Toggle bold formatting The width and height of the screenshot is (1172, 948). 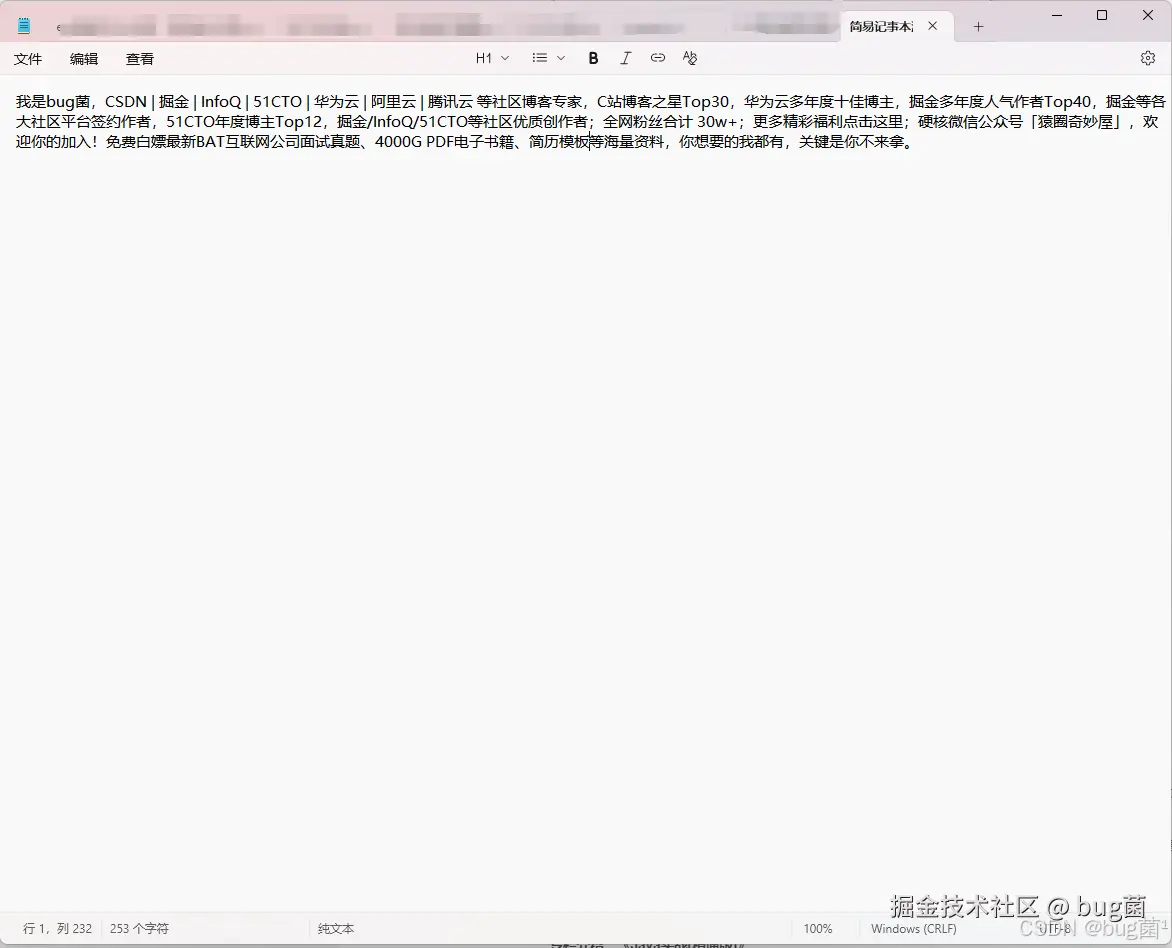pyautogui.click(x=593, y=58)
